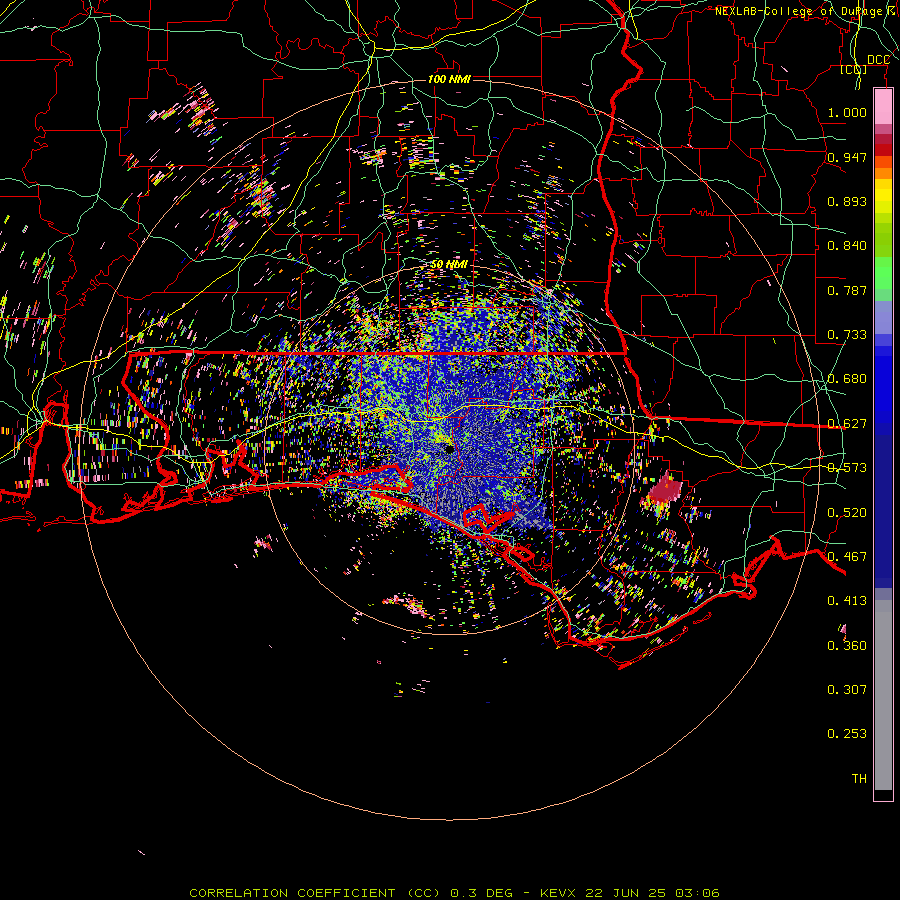Select the 0.627 scale value label

[847, 424]
